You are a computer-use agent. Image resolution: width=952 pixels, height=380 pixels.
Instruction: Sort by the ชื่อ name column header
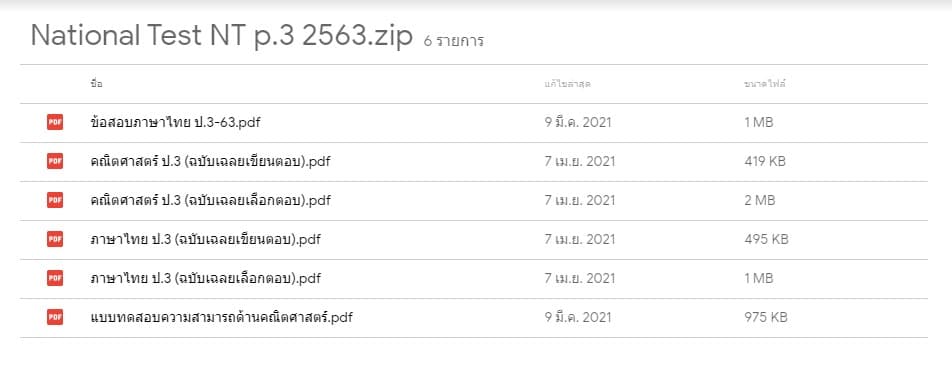coord(96,84)
